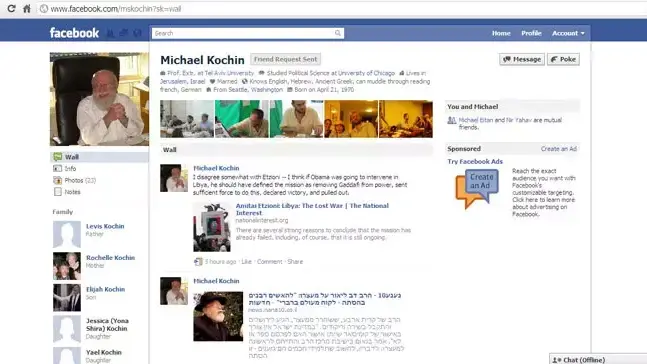Click Michael Kochin name on second wall post
Screen dimensions: 647x364
(x=216, y=281)
